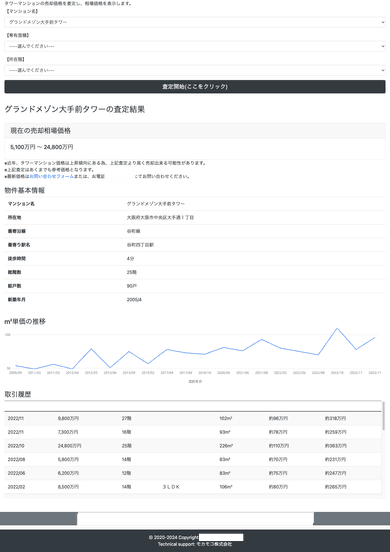Click the 約265万円 tsubo price cell
The width and height of the screenshot is (390, 552).
coord(335,487)
